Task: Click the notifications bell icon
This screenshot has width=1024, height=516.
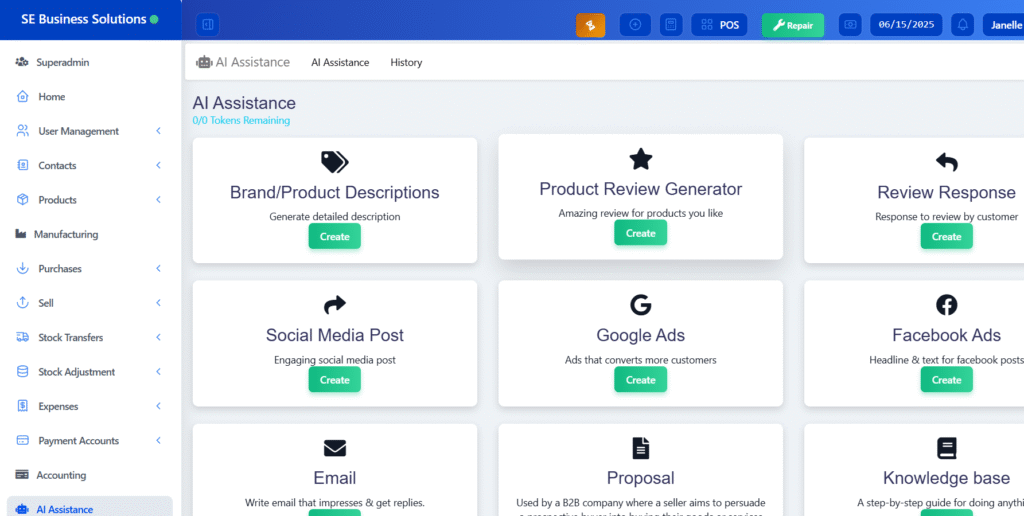Action: [963, 25]
